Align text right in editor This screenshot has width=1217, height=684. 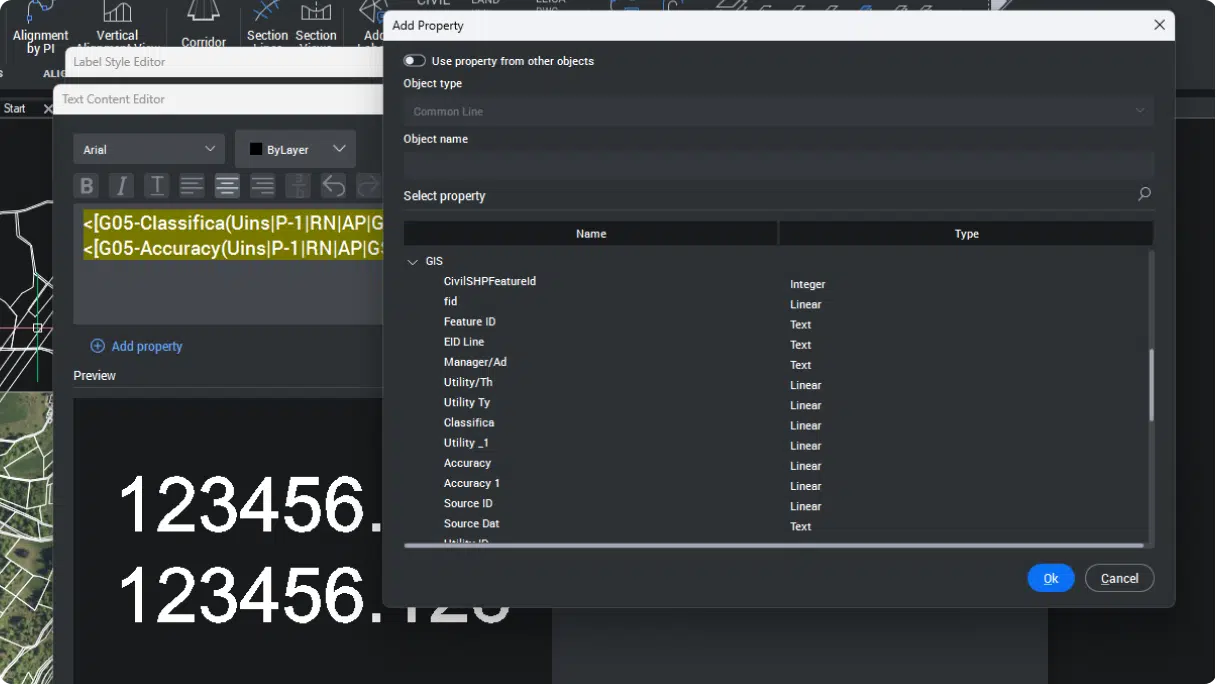[262, 186]
